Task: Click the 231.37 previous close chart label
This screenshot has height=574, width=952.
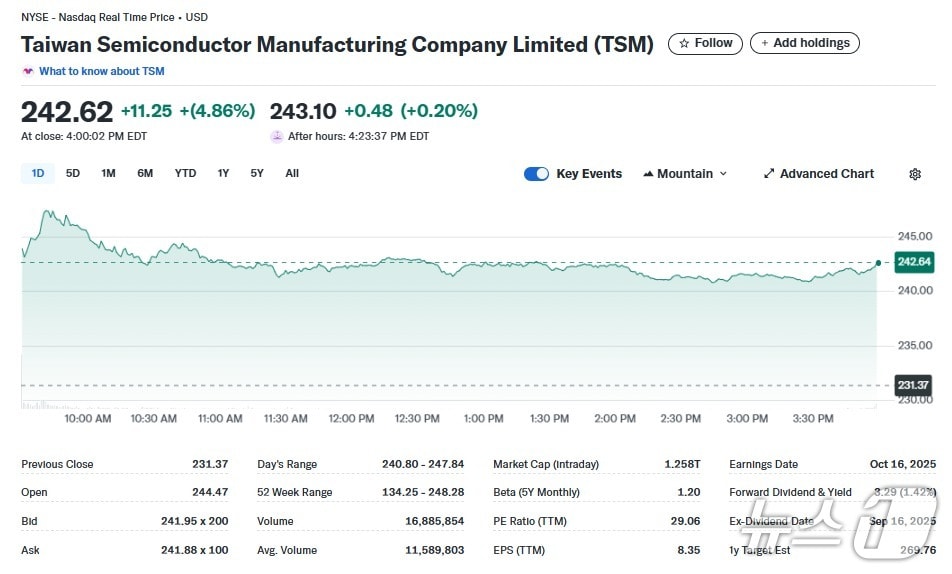Action: pyautogui.click(x=913, y=385)
